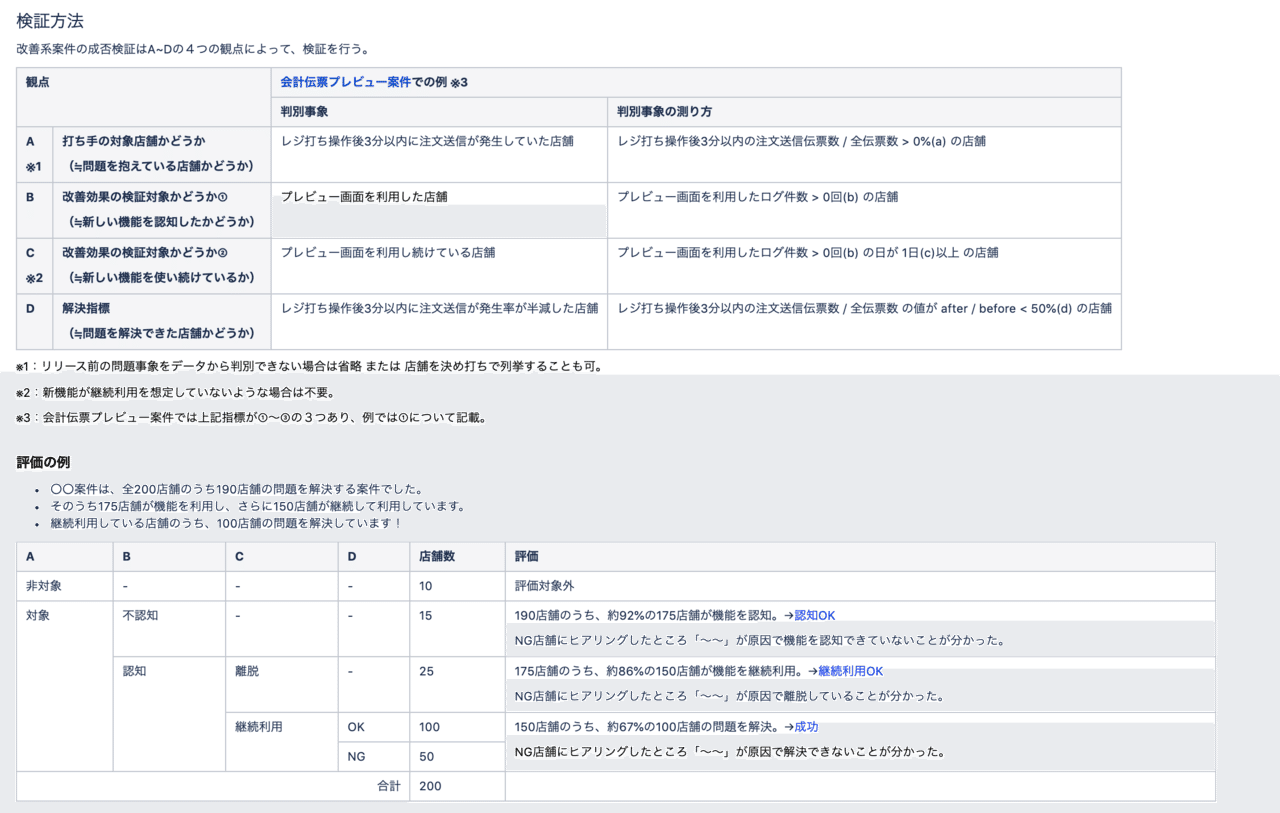Select the 店舗数 column header
The width and height of the screenshot is (1280, 813).
click(x=457, y=557)
